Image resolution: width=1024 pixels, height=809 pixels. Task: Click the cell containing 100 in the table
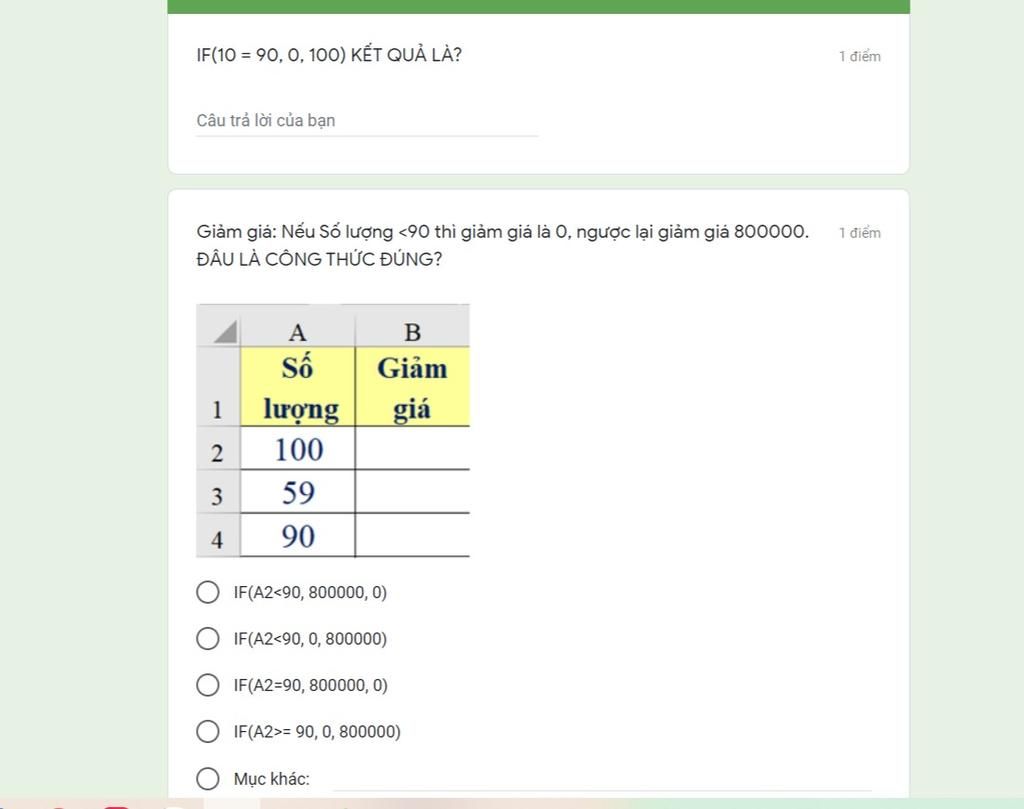click(x=298, y=450)
